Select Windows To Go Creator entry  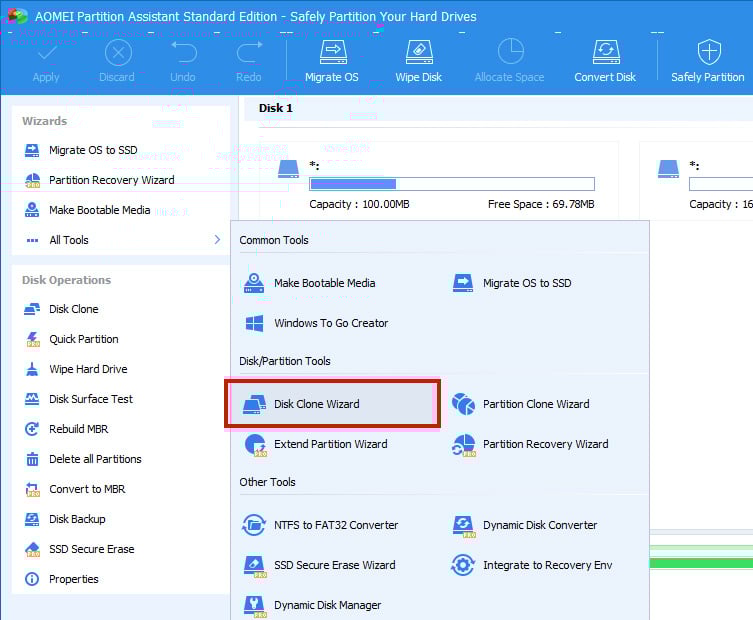(x=331, y=323)
